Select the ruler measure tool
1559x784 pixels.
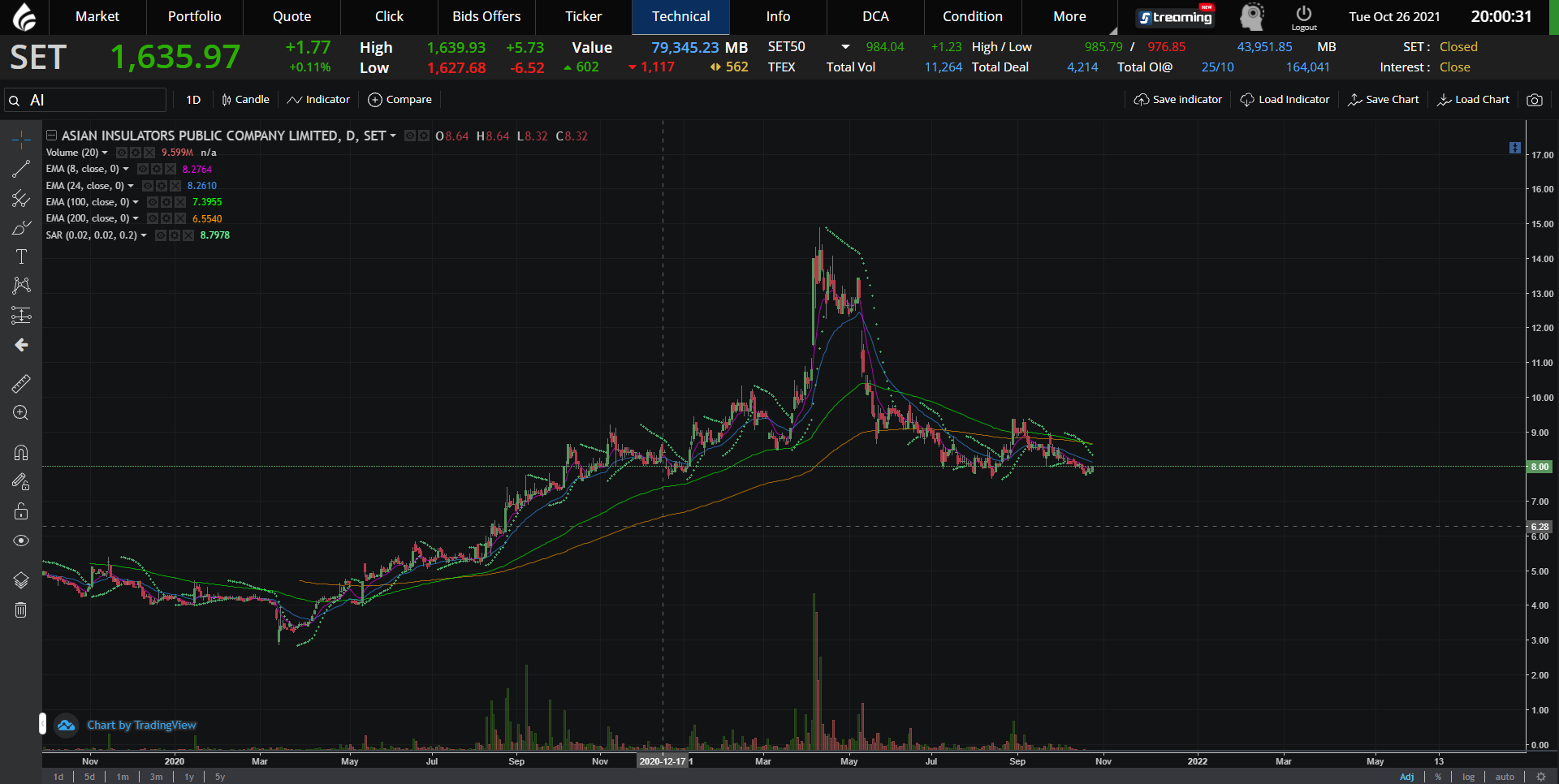21,383
